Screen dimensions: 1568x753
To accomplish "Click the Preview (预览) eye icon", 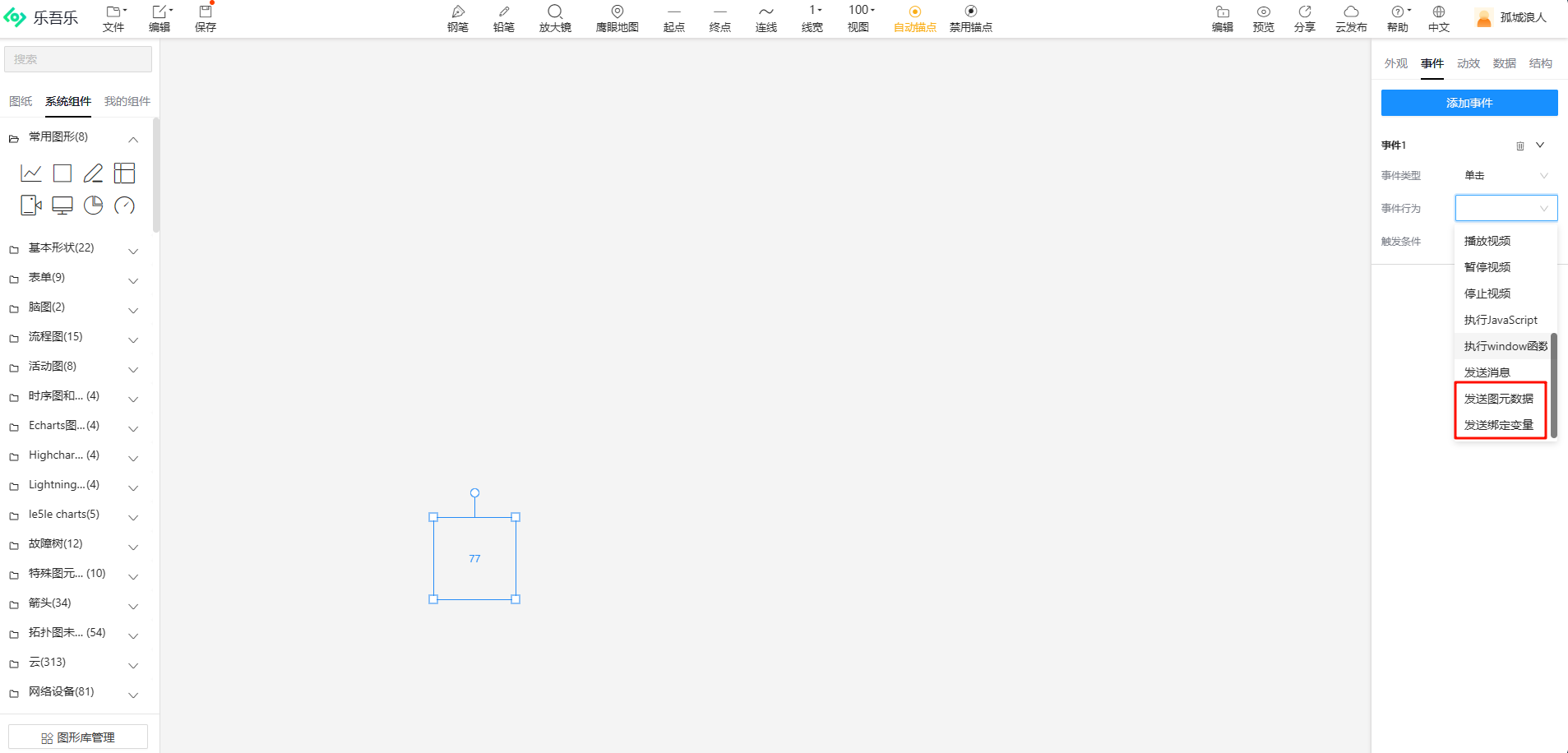I will (x=1263, y=17).
